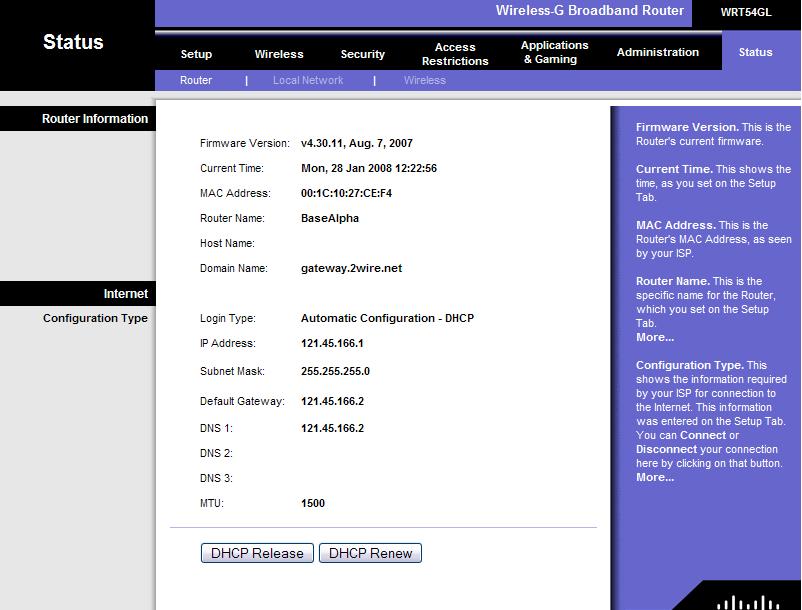Click the MAC Address help heading
This screenshot has height=610, width=802.
pyautogui.click(x=676, y=225)
